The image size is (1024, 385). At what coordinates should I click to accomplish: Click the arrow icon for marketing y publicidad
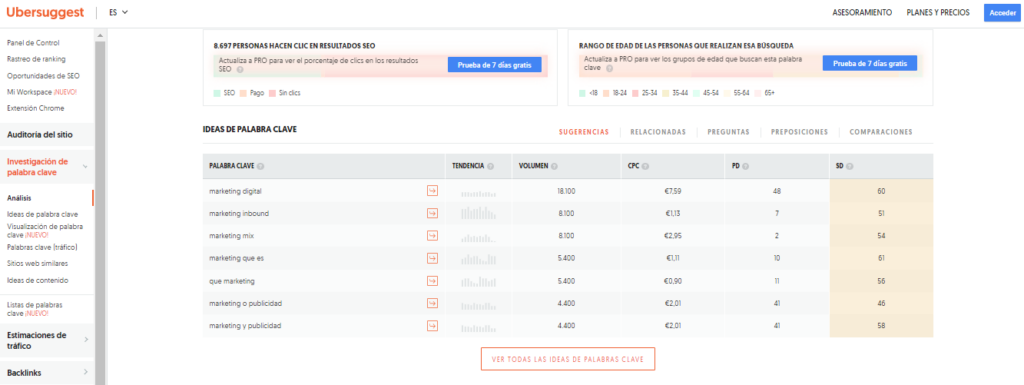tap(432, 326)
